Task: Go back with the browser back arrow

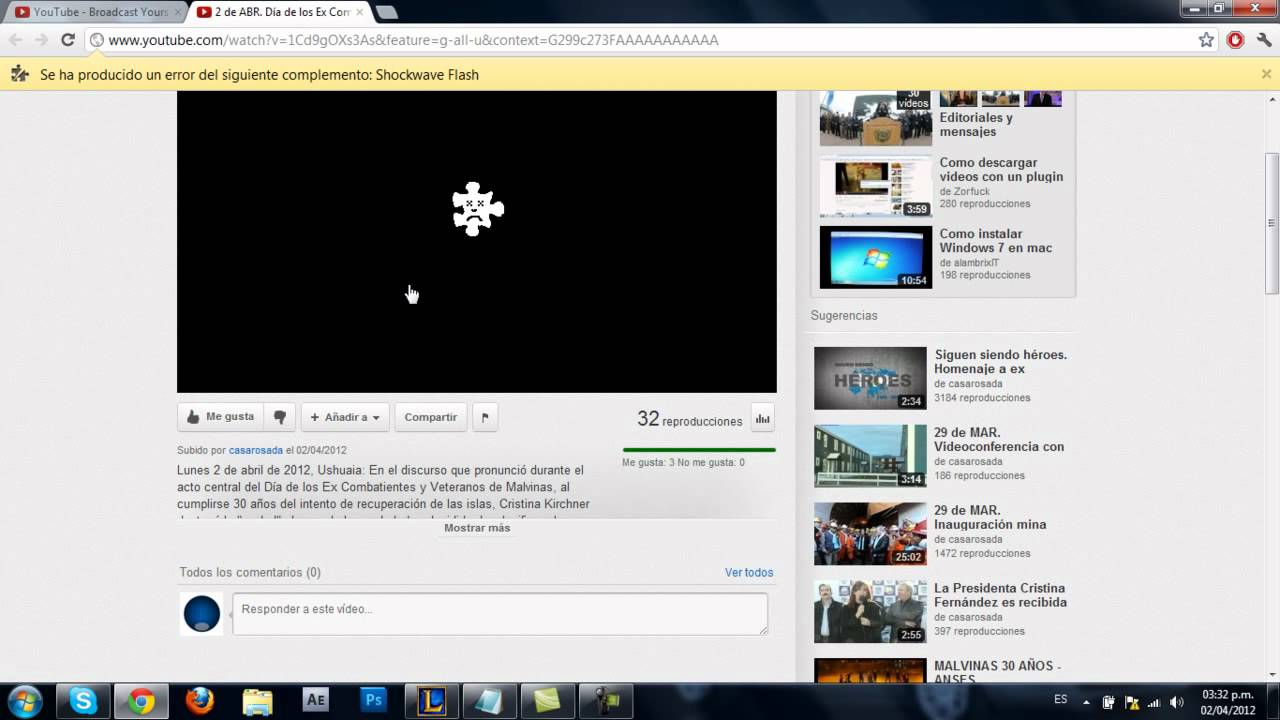Action: 15,40
